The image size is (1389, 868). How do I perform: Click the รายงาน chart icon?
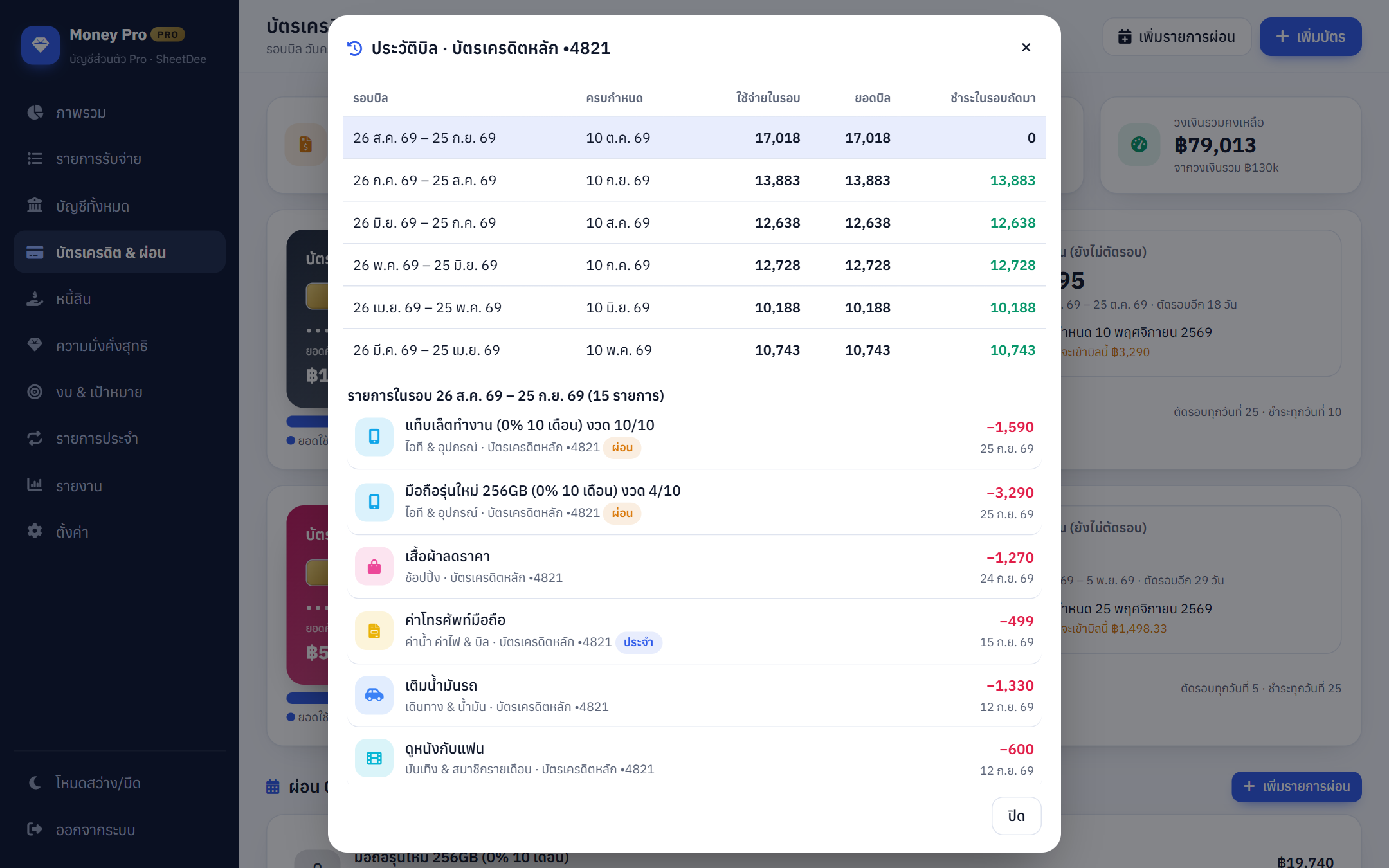click(35, 485)
